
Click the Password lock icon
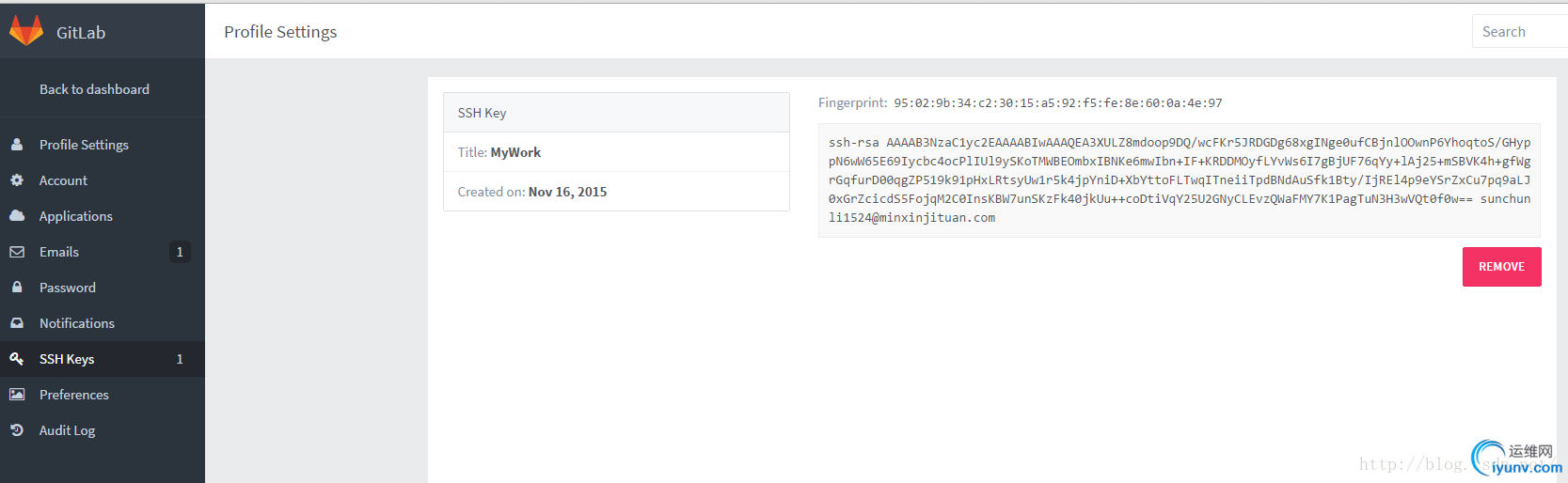tap(17, 288)
